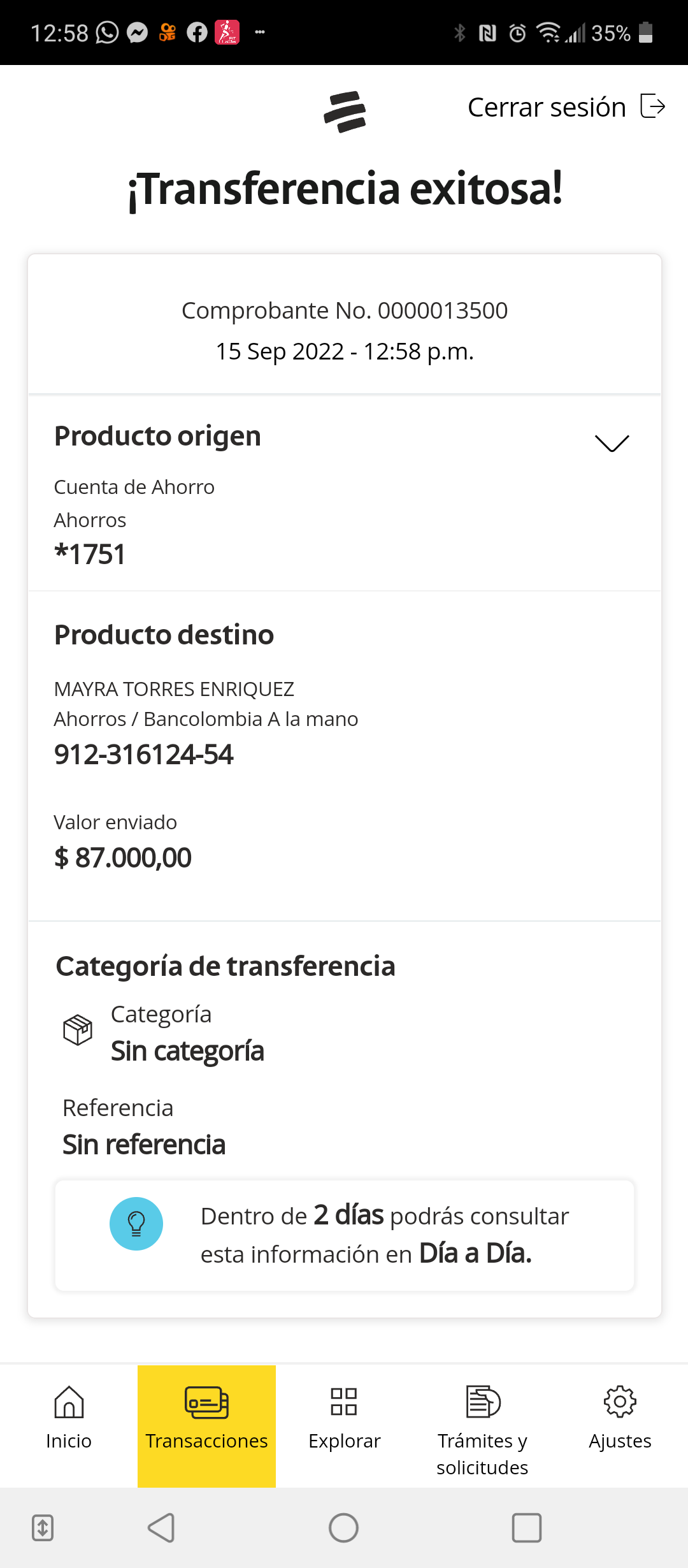Tap the Android back navigation icon
This screenshot has height=1568, width=688.
[x=161, y=1527]
